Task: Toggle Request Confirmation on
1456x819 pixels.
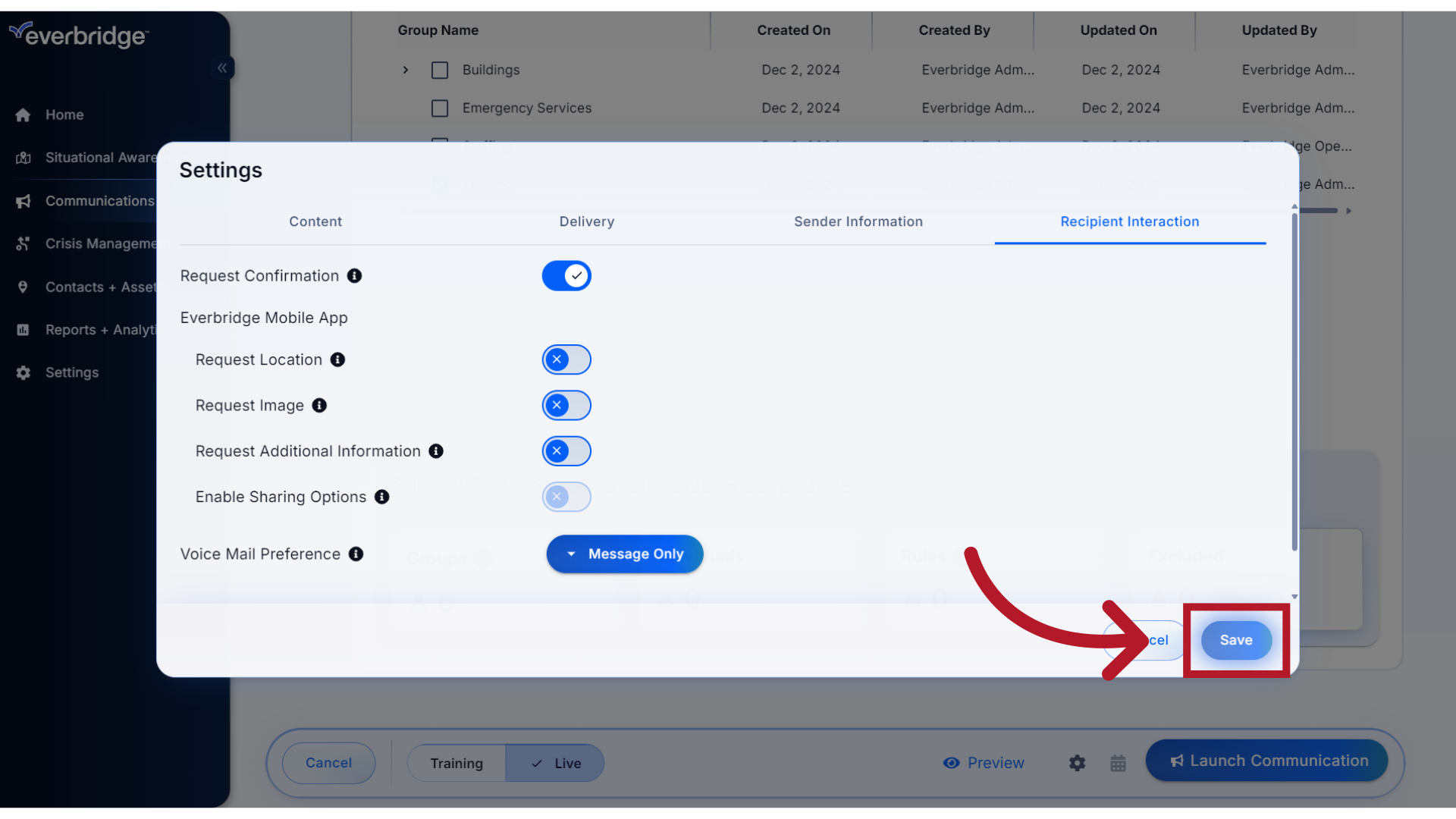Action: click(x=566, y=276)
